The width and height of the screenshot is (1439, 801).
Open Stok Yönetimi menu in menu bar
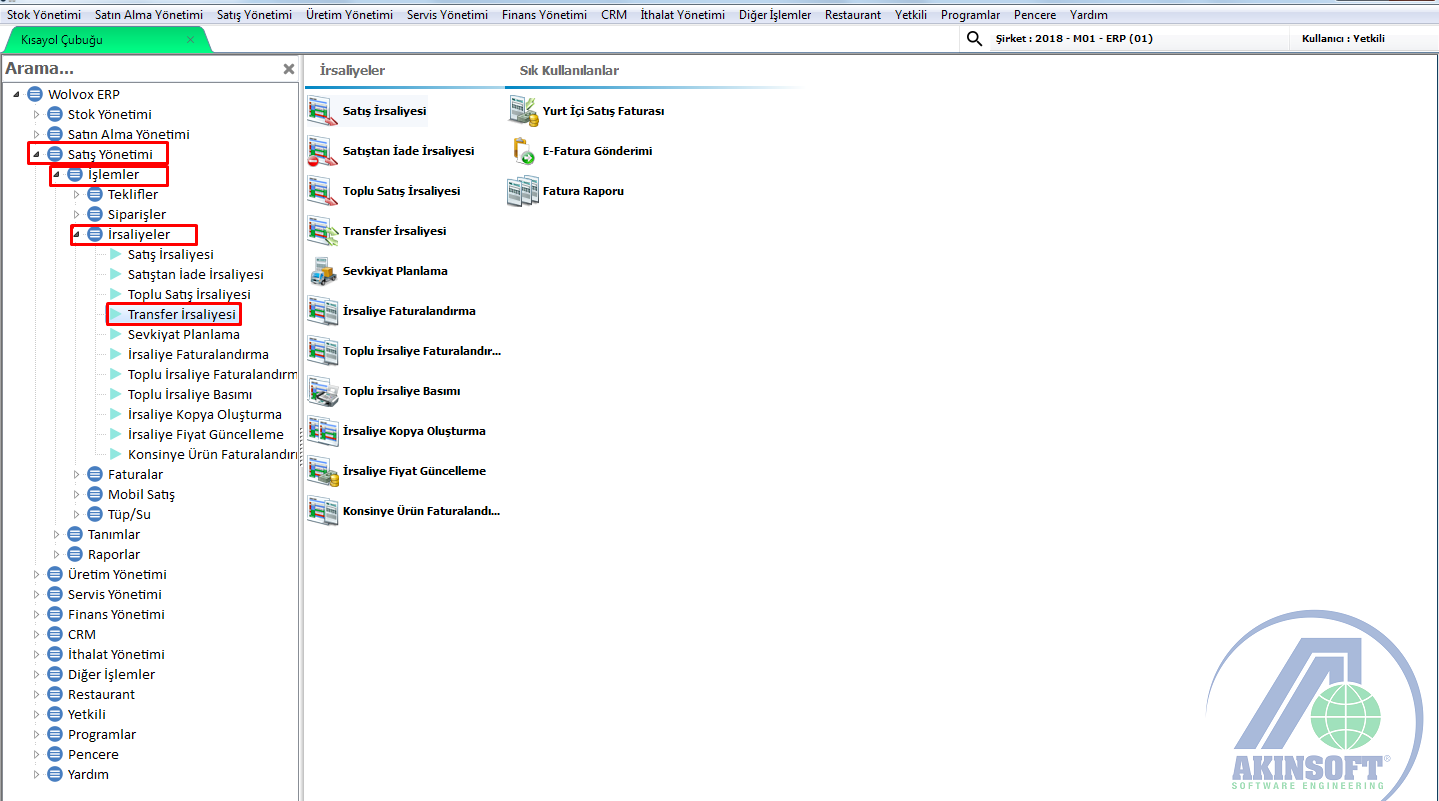tap(44, 15)
